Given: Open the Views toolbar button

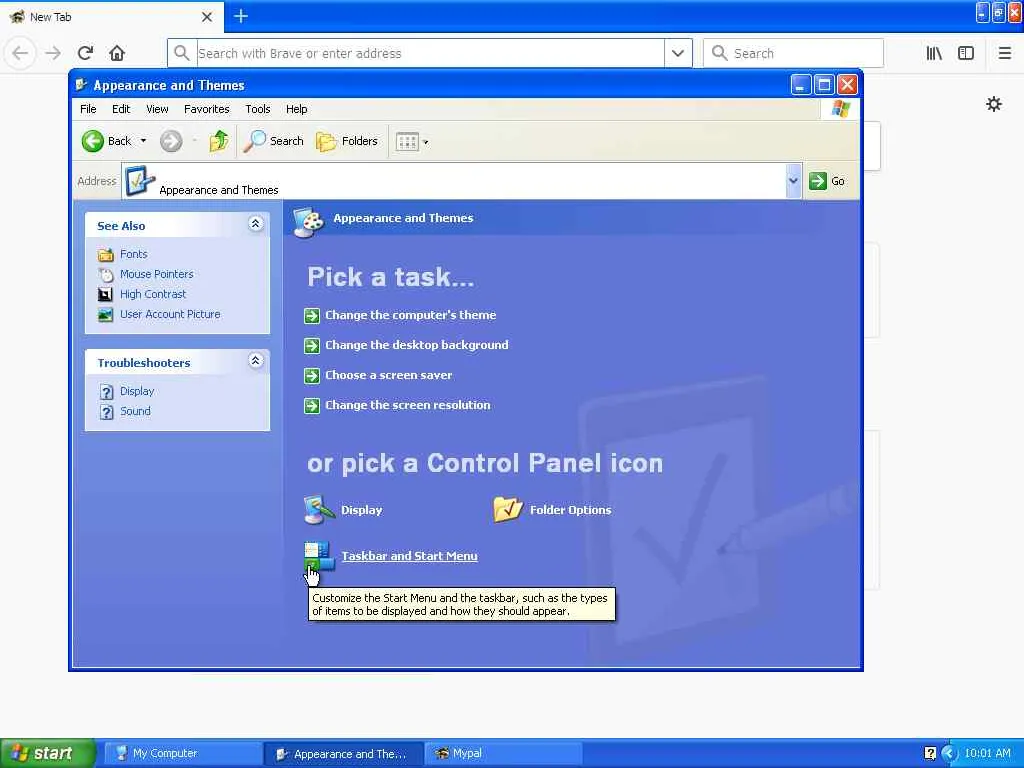Looking at the screenshot, I should [x=408, y=142].
